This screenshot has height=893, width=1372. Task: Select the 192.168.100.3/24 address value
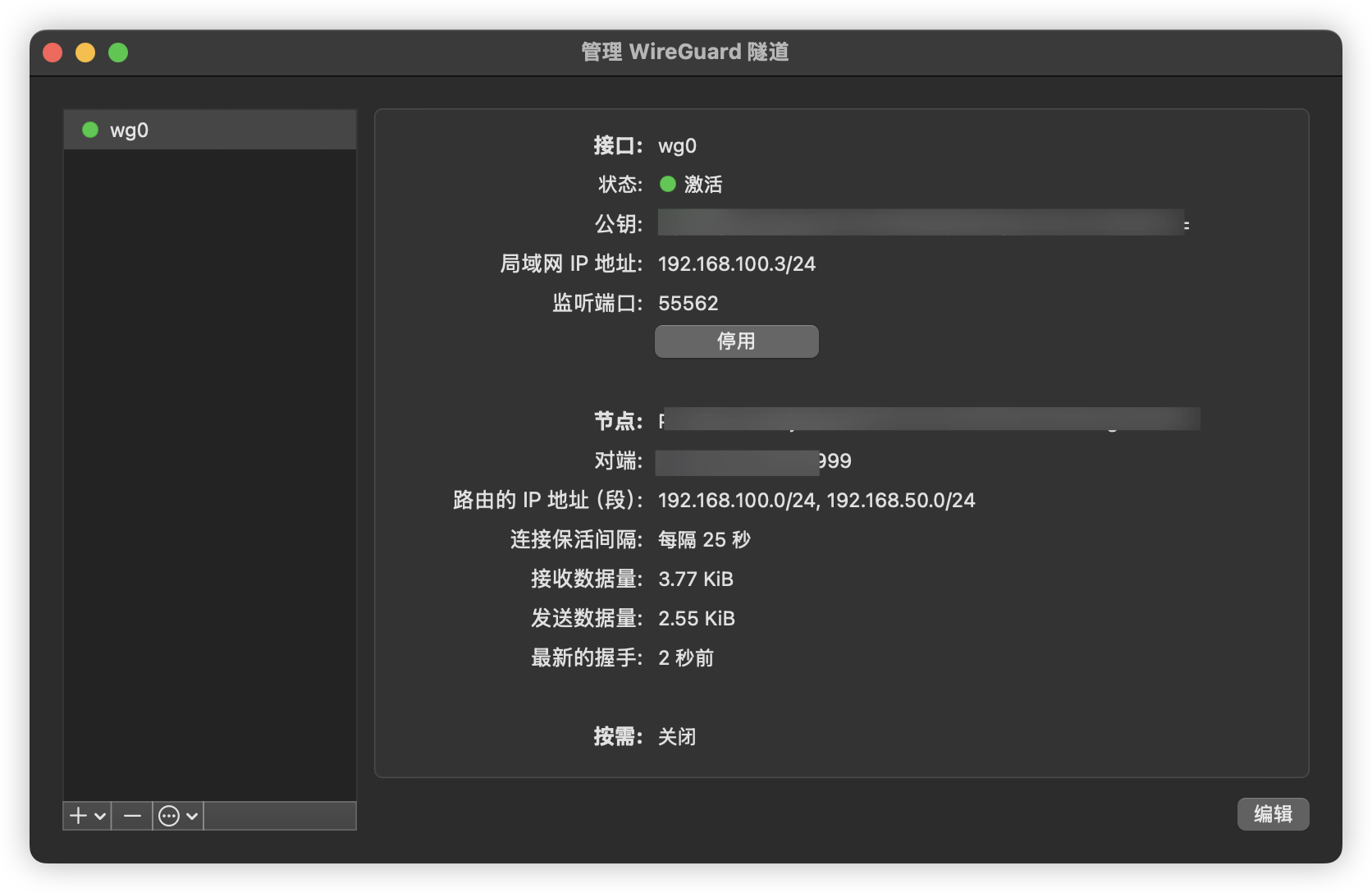tap(736, 264)
